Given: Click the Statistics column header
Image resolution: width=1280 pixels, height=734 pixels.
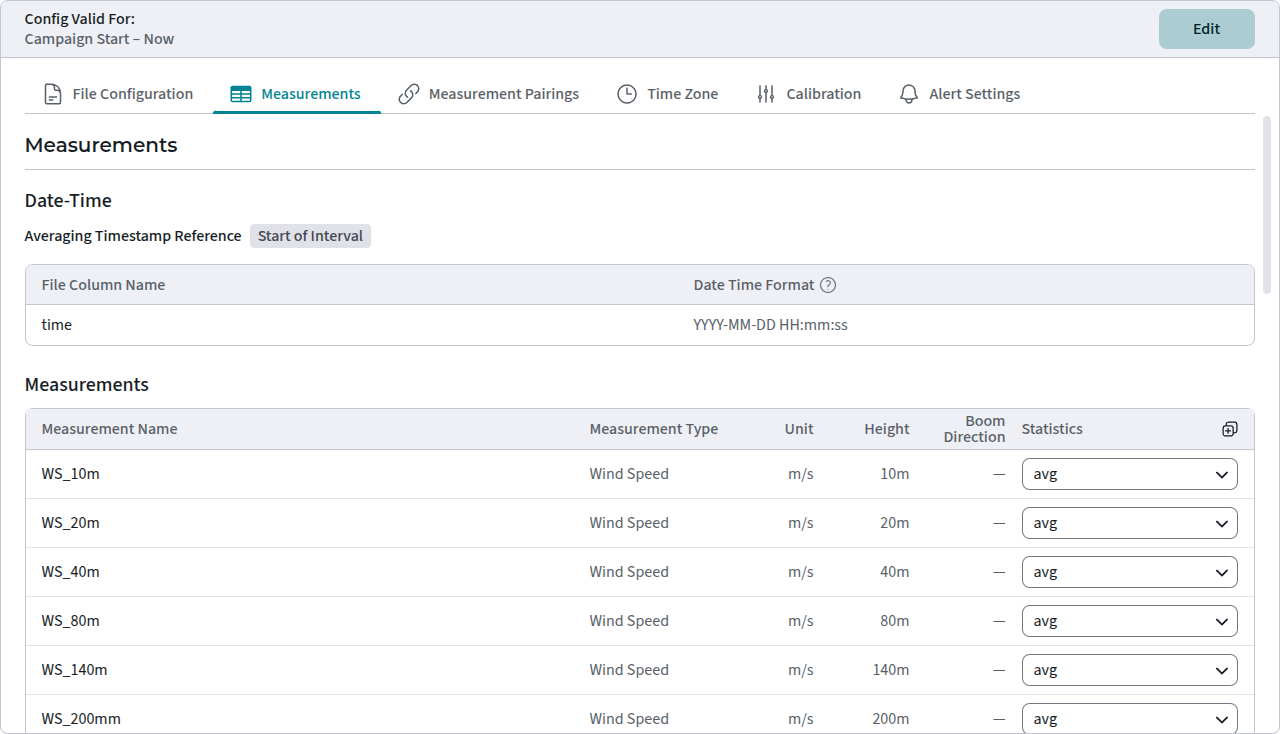Looking at the screenshot, I should click(x=1052, y=429).
